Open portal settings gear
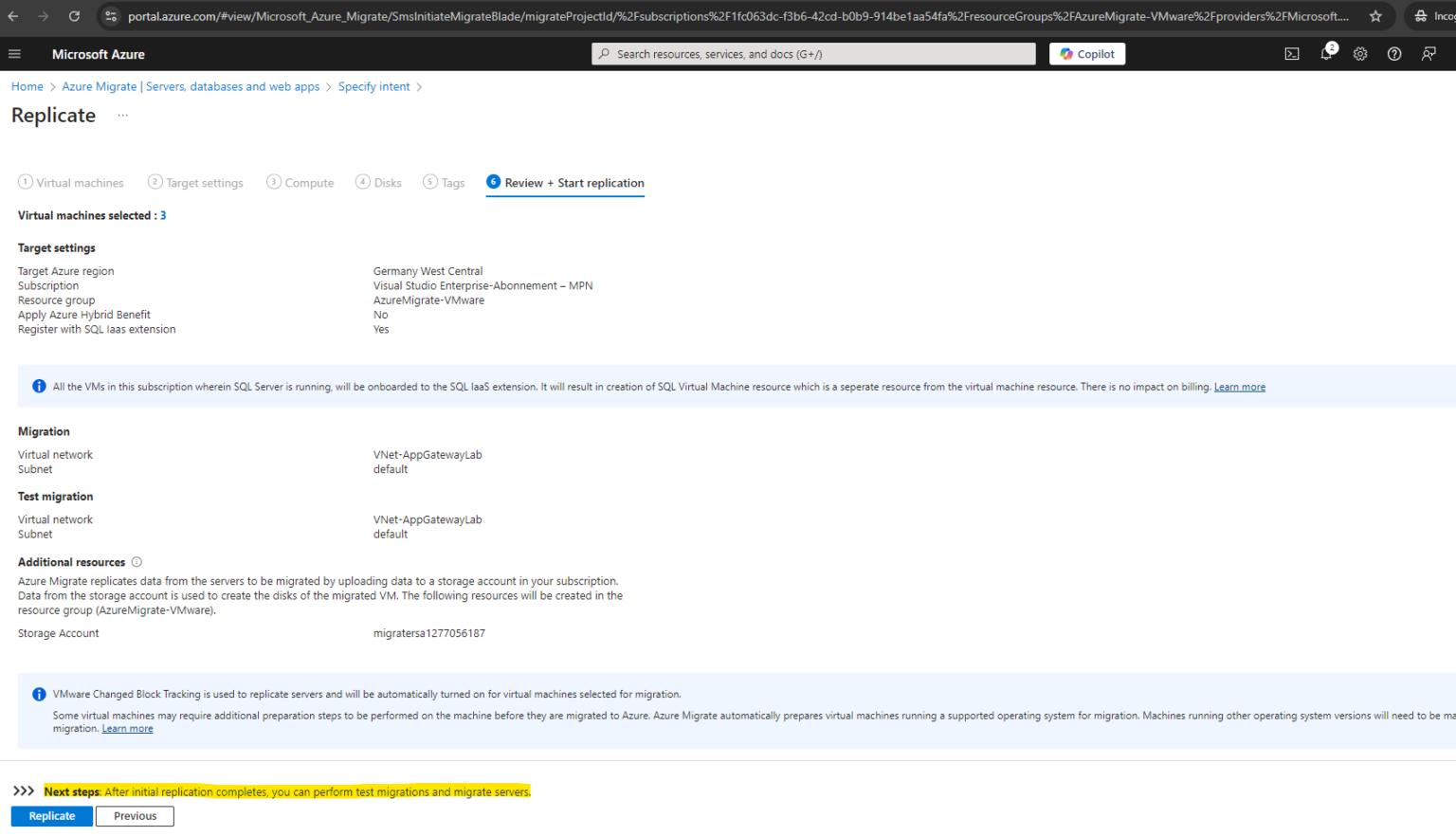This screenshot has height=836, width=1456. [x=1360, y=54]
